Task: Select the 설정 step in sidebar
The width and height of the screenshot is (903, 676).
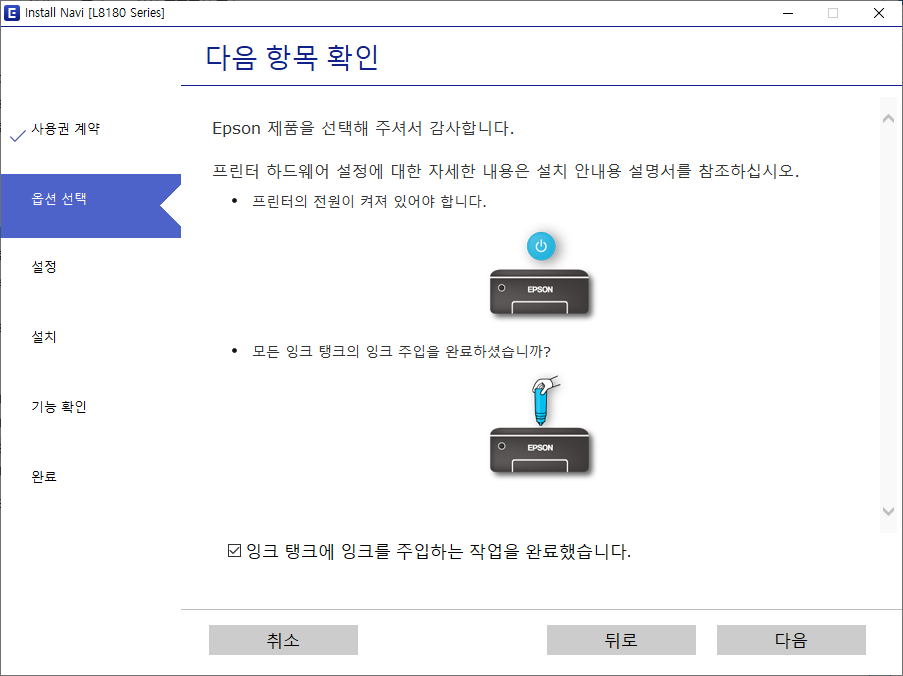Action: pyautogui.click(x=44, y=267)
